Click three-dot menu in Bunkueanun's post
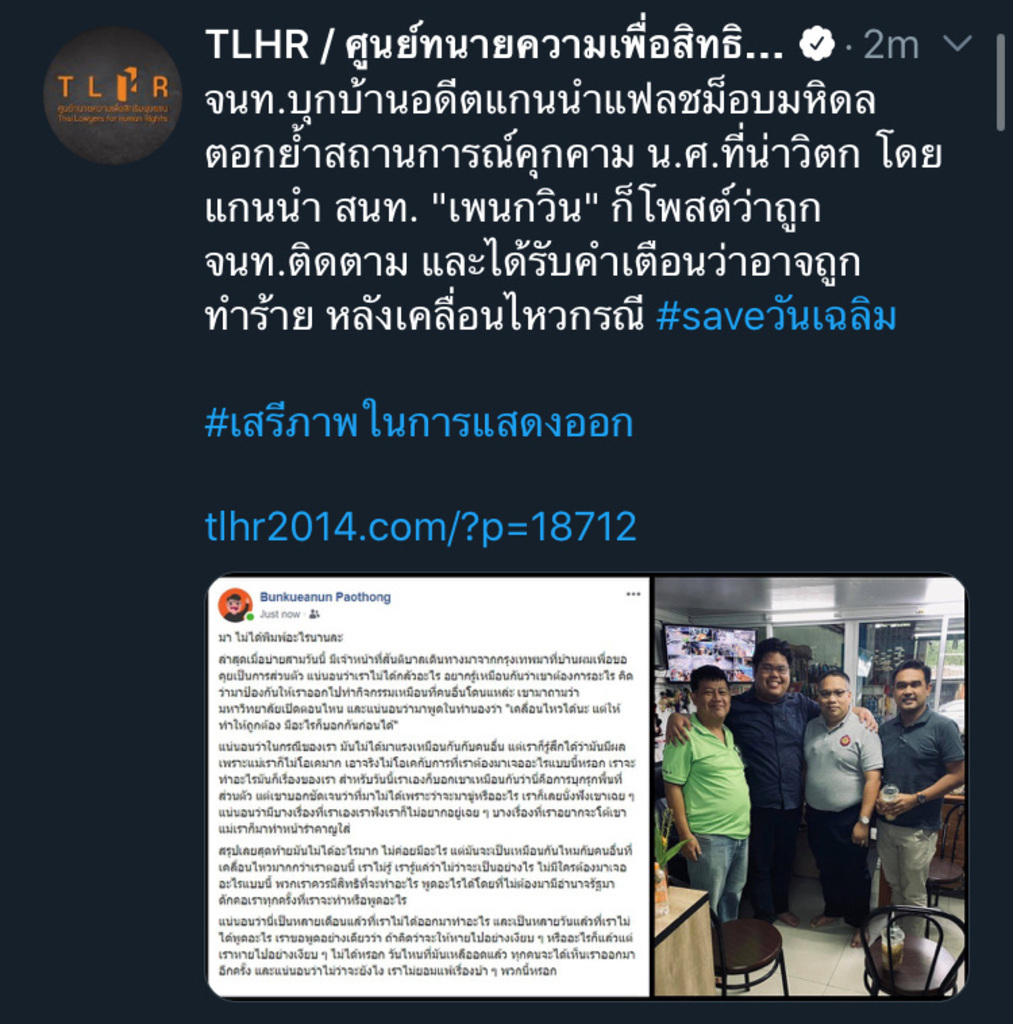 [633, 594]
